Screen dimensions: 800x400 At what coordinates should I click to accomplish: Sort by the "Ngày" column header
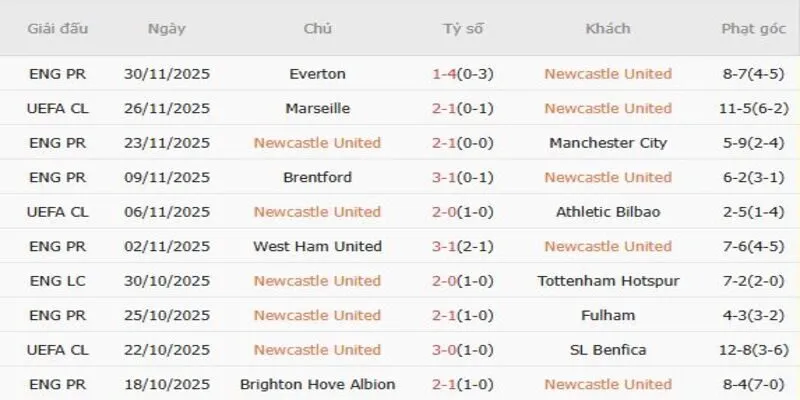click(x=166, y=28)
